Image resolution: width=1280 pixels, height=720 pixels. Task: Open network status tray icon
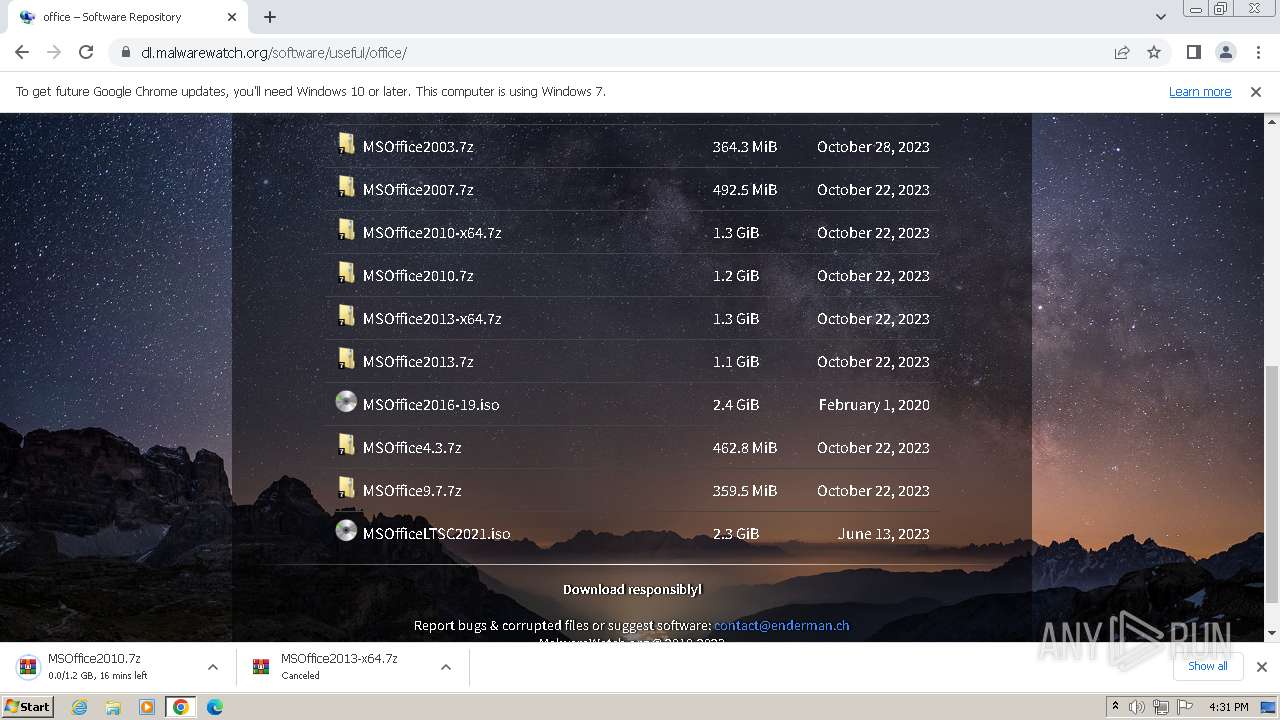coord(1161,707)
